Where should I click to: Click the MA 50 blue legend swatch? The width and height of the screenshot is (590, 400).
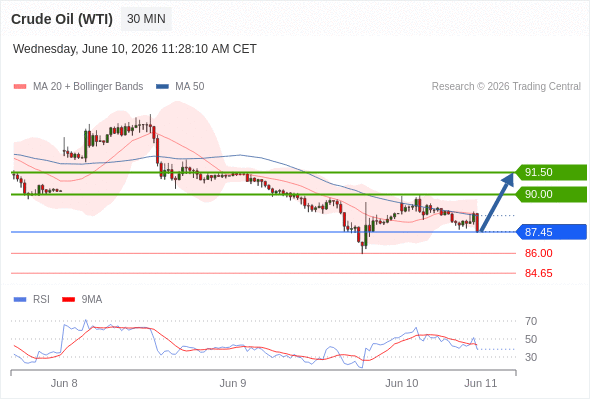click(163, 87)
